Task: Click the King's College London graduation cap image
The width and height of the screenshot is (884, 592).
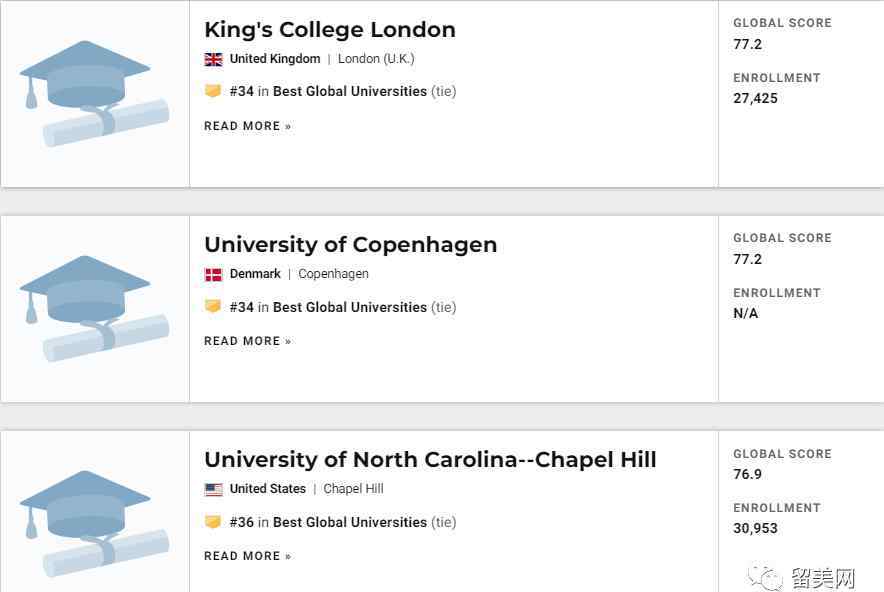Action: [x=94, y=94]
